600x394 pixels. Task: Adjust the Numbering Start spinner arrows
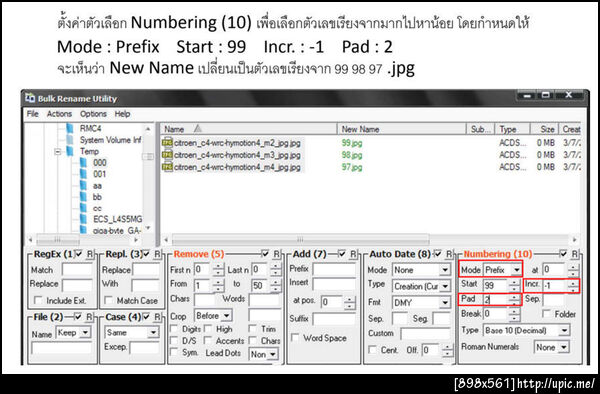point(514,285)
